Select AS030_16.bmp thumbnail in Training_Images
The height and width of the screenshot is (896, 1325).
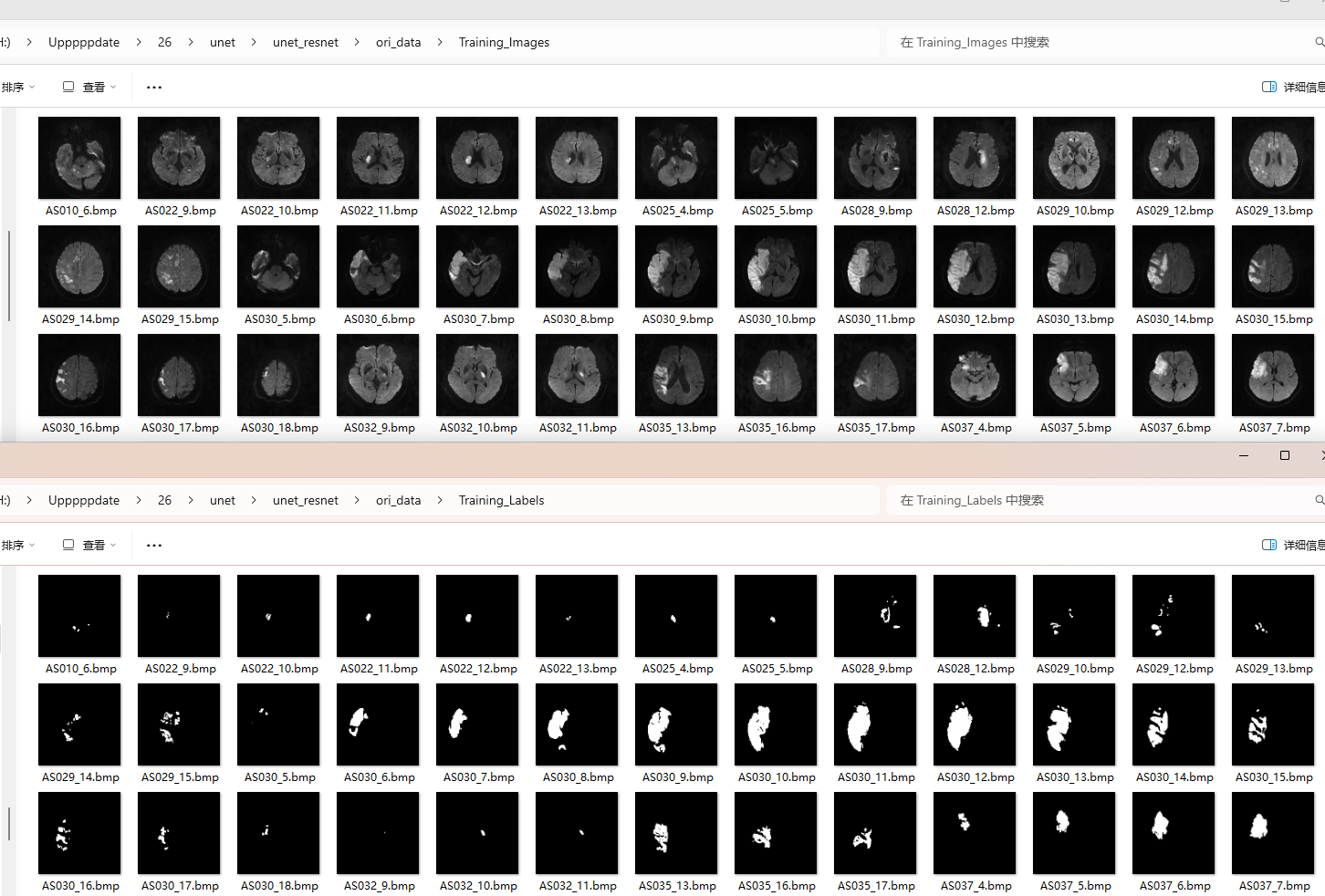(79, 375)
